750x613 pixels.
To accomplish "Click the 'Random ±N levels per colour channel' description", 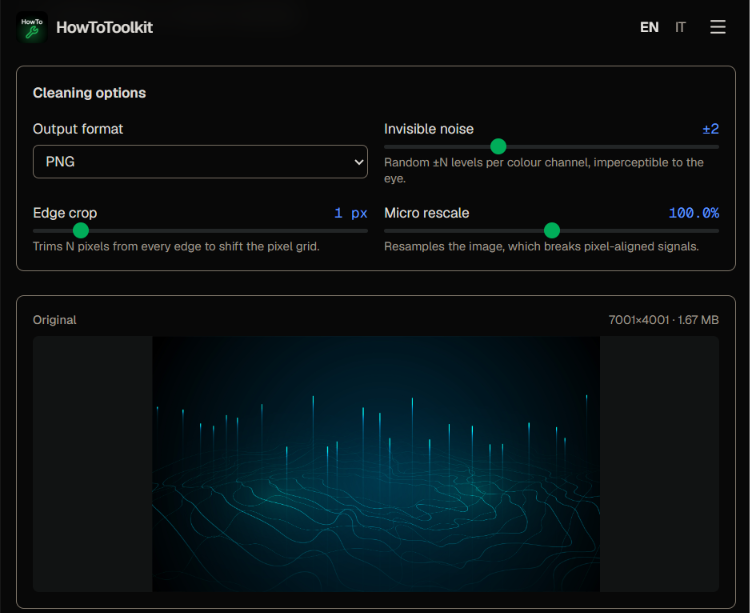I will pyautogui.click(x=544, y=170).
